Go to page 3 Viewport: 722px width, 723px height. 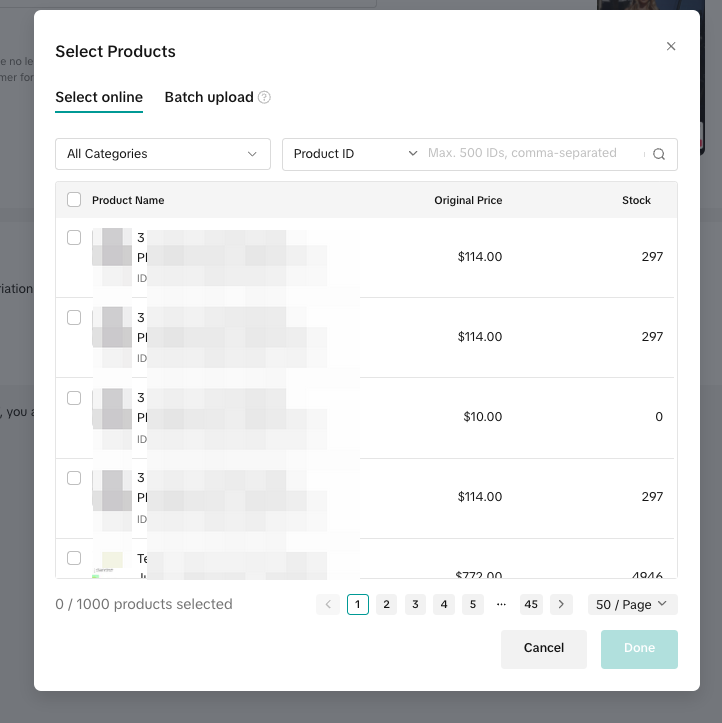tap(415, 604)
